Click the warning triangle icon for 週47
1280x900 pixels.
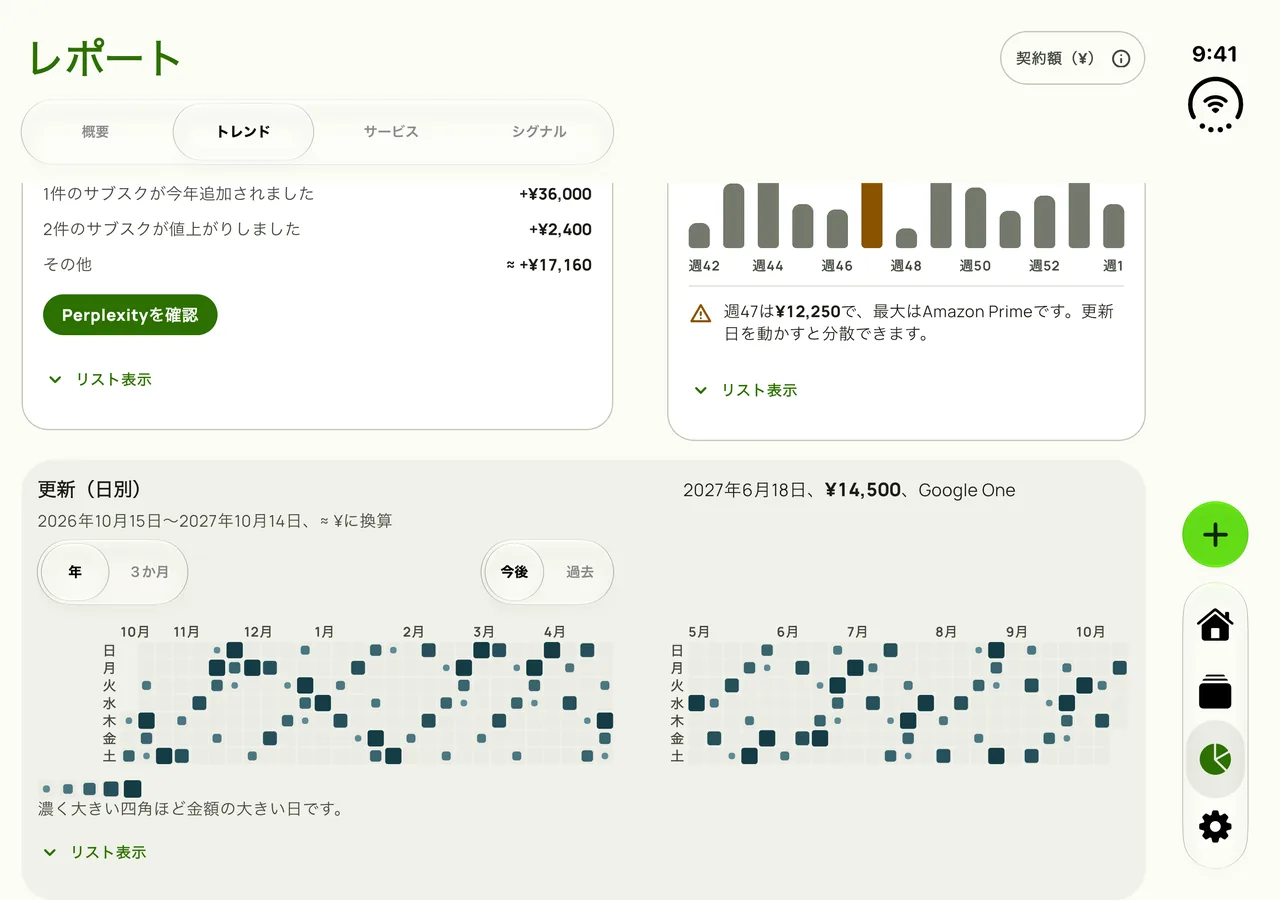point(701,314)
